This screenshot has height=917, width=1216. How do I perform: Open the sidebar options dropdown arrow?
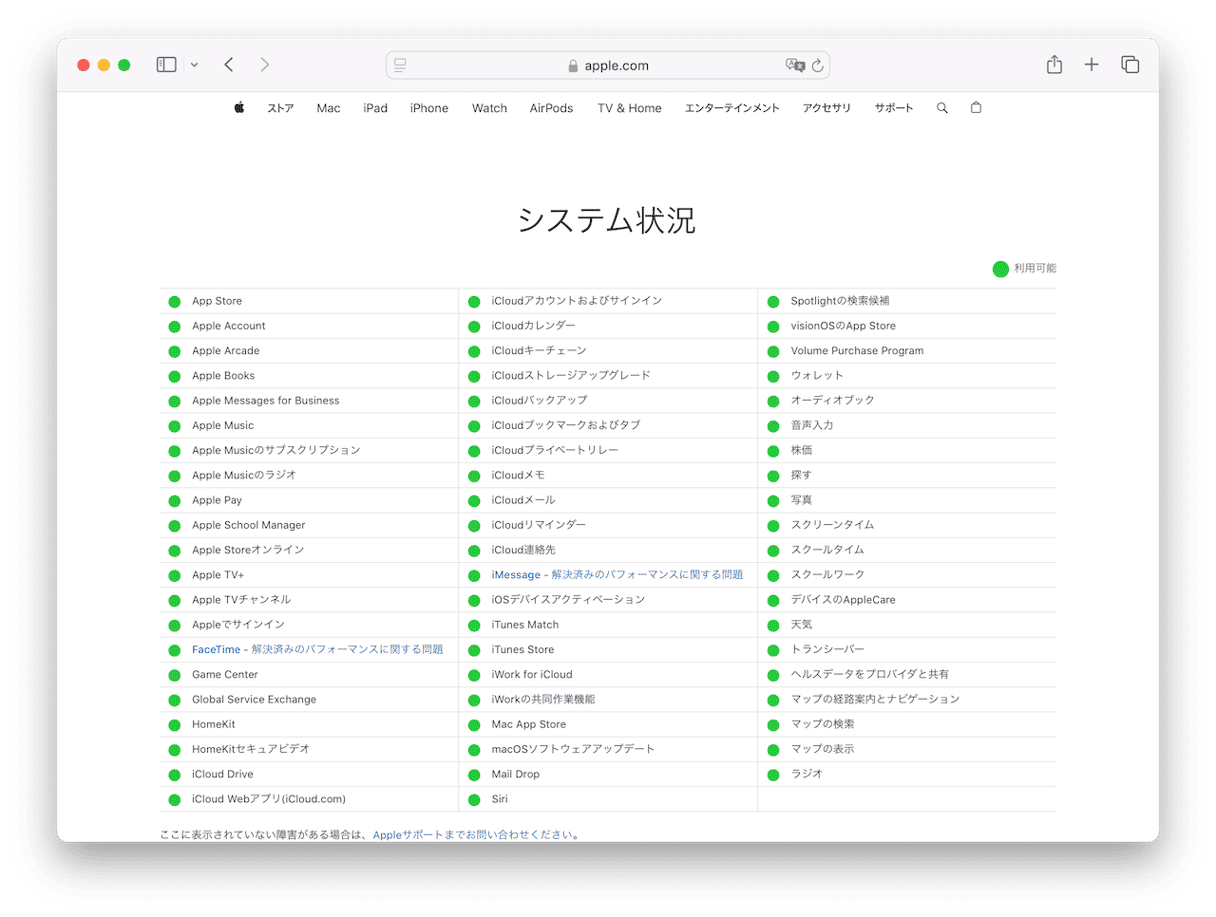[194, 65]
